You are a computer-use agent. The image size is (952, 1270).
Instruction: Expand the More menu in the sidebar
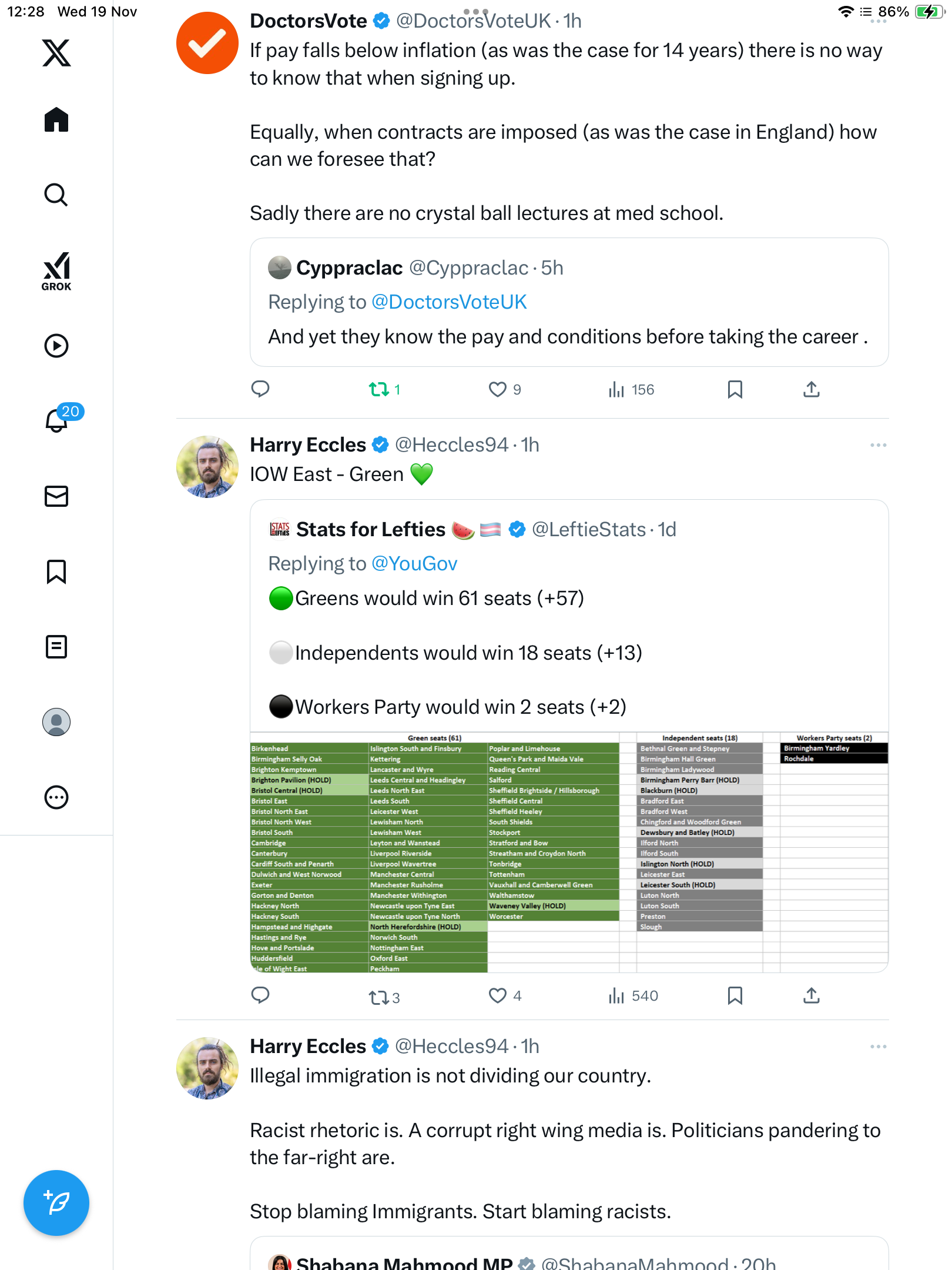pyautogui.click(x=56, y=797)
